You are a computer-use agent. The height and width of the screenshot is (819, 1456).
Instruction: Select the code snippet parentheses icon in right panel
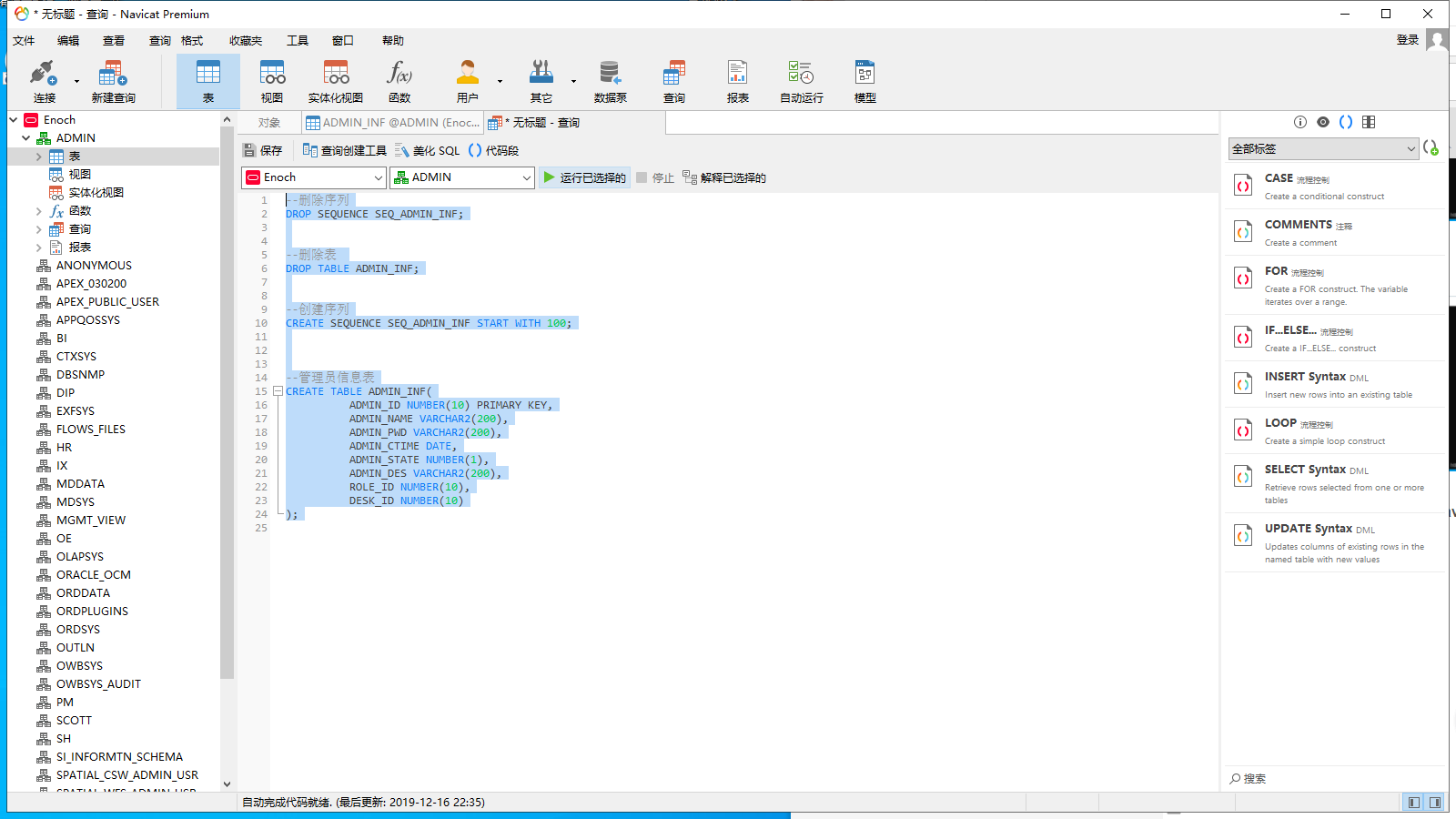pos(1346,122)
